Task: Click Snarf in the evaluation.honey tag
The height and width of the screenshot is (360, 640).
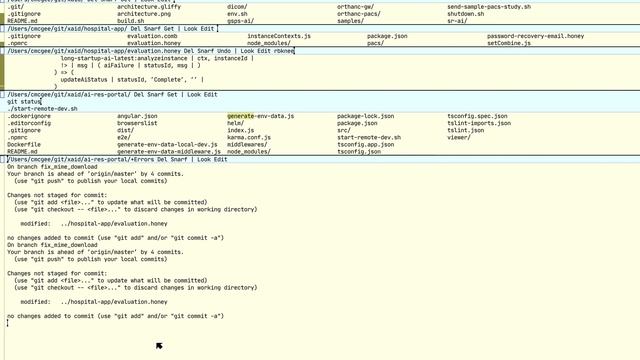Action: coord(205,51)
